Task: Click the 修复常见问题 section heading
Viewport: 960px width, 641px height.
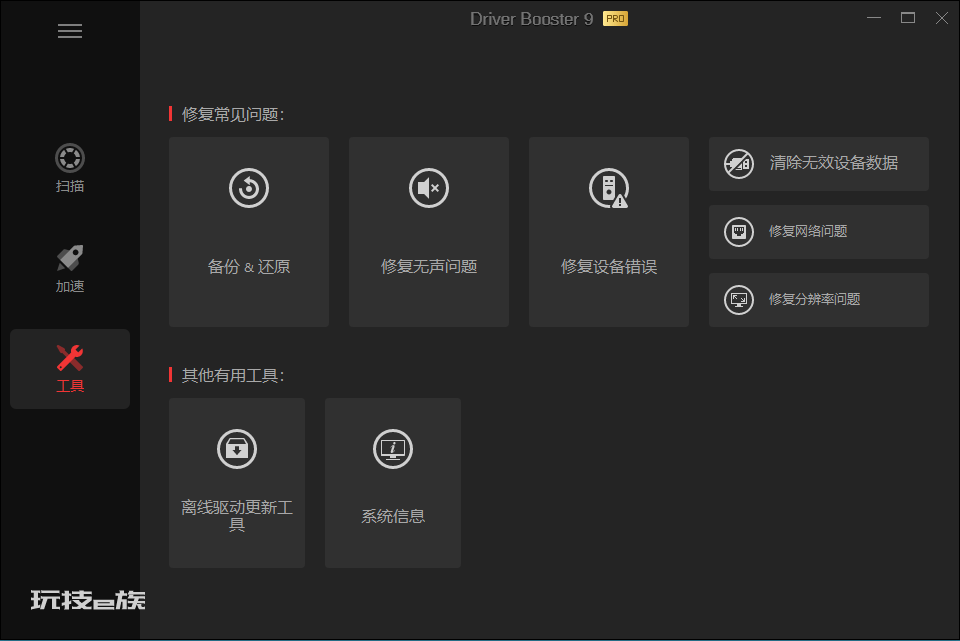Action: (233, 114)
